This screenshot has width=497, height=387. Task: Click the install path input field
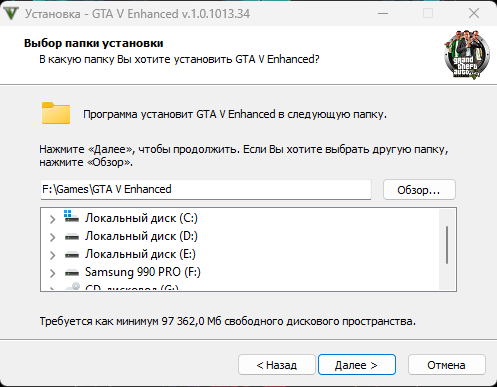206,189
